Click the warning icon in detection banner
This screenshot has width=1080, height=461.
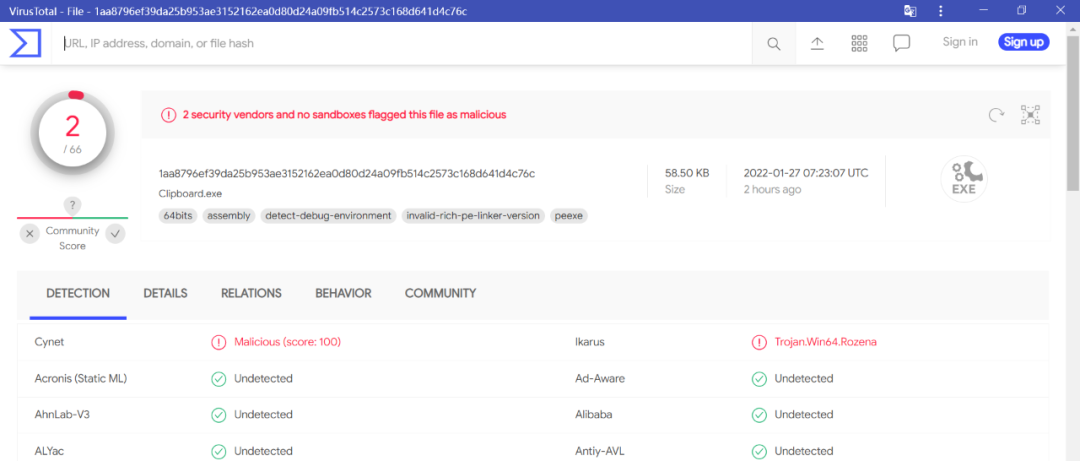coord(168,115)
